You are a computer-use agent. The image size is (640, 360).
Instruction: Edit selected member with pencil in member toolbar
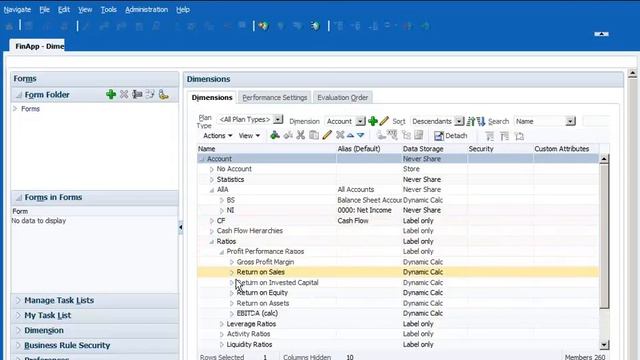327,135
